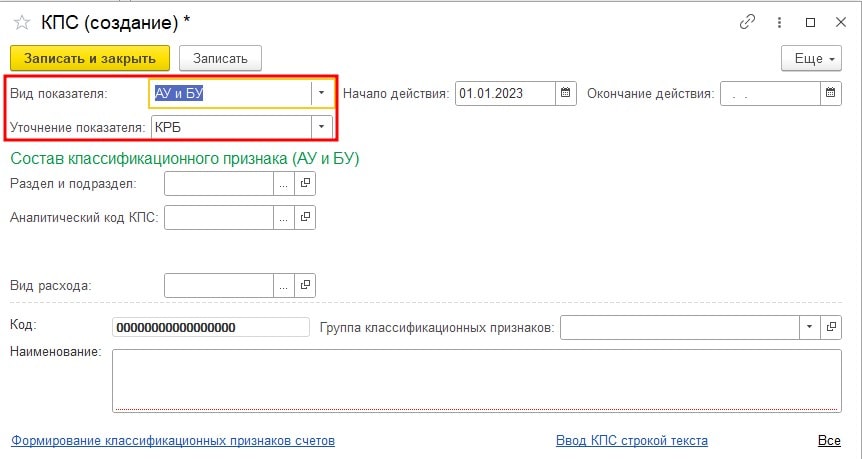Open linked item for Раздел и подраздел
Viewport: 862px width, 459px height.
(306, 184)
